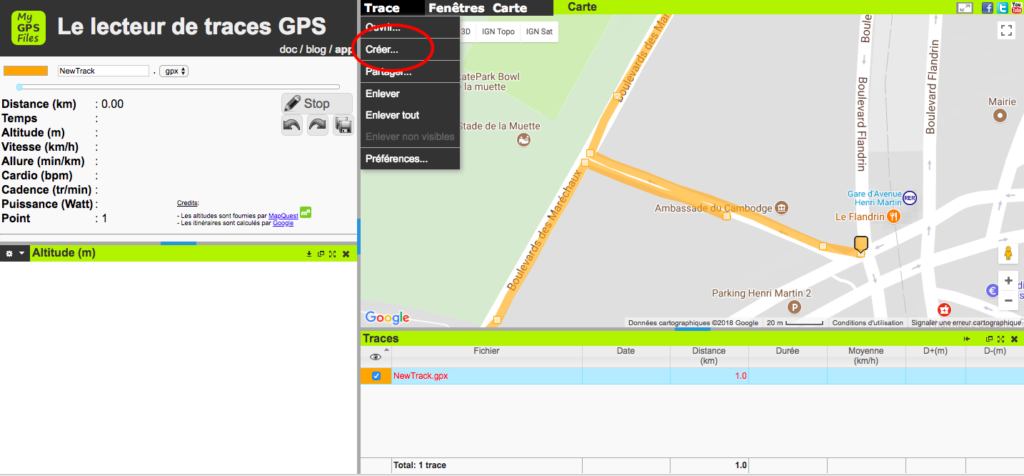Maximize the Altitude panel
The width and height of the screenshot is (1024, 476).
tap(332, 253)
